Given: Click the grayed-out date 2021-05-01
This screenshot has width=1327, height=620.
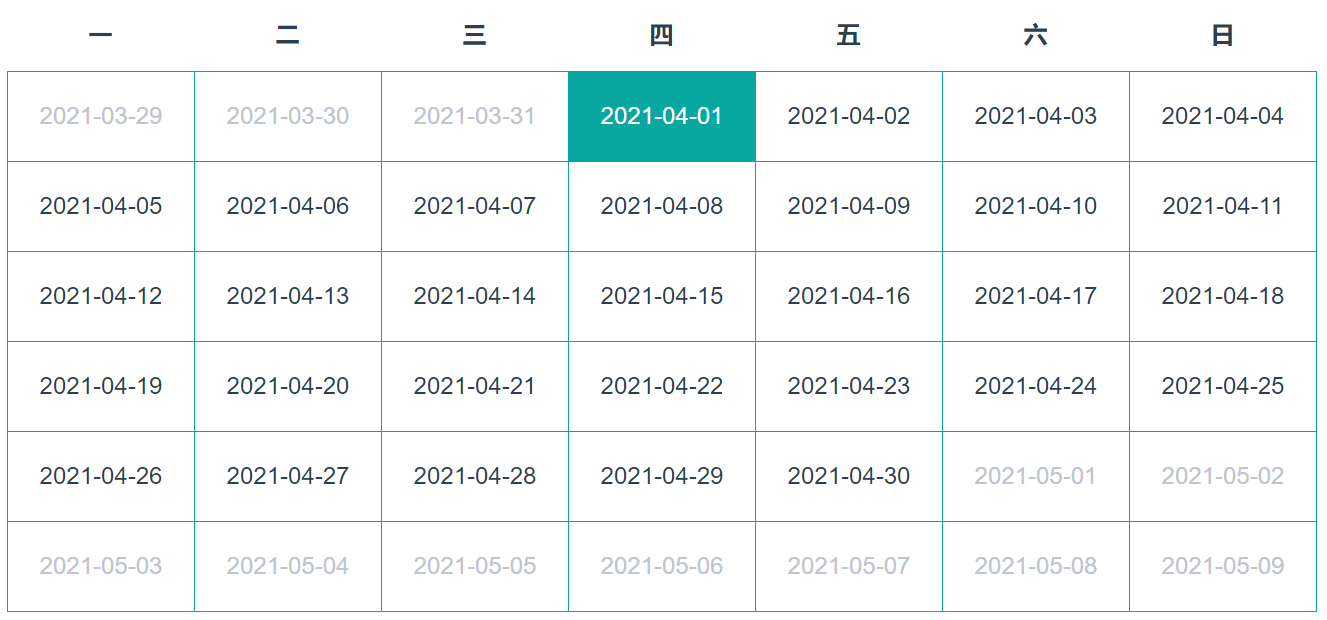Looking at the screenshot, I should pyautogui.click(x=1036, y=476).
